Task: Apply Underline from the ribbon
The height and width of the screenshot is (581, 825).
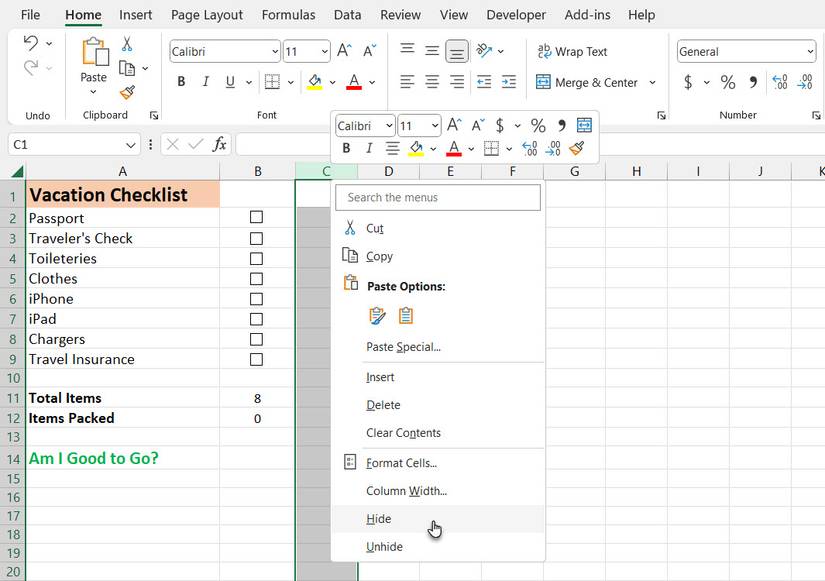Action: click(230, 82)
